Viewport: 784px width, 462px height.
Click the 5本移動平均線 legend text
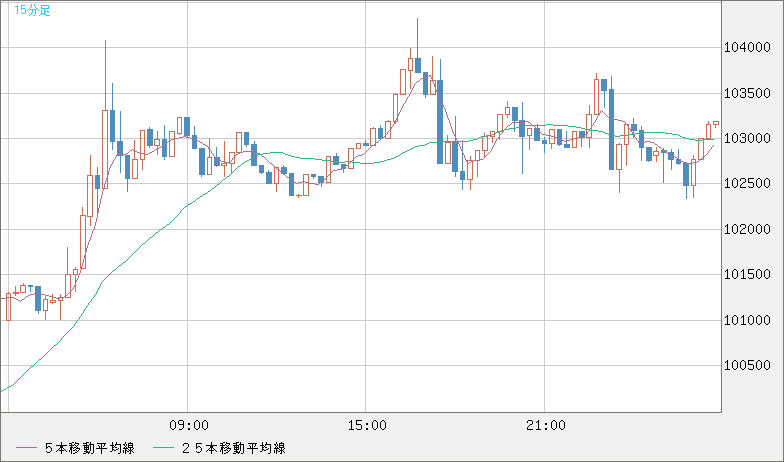[90, 448]
